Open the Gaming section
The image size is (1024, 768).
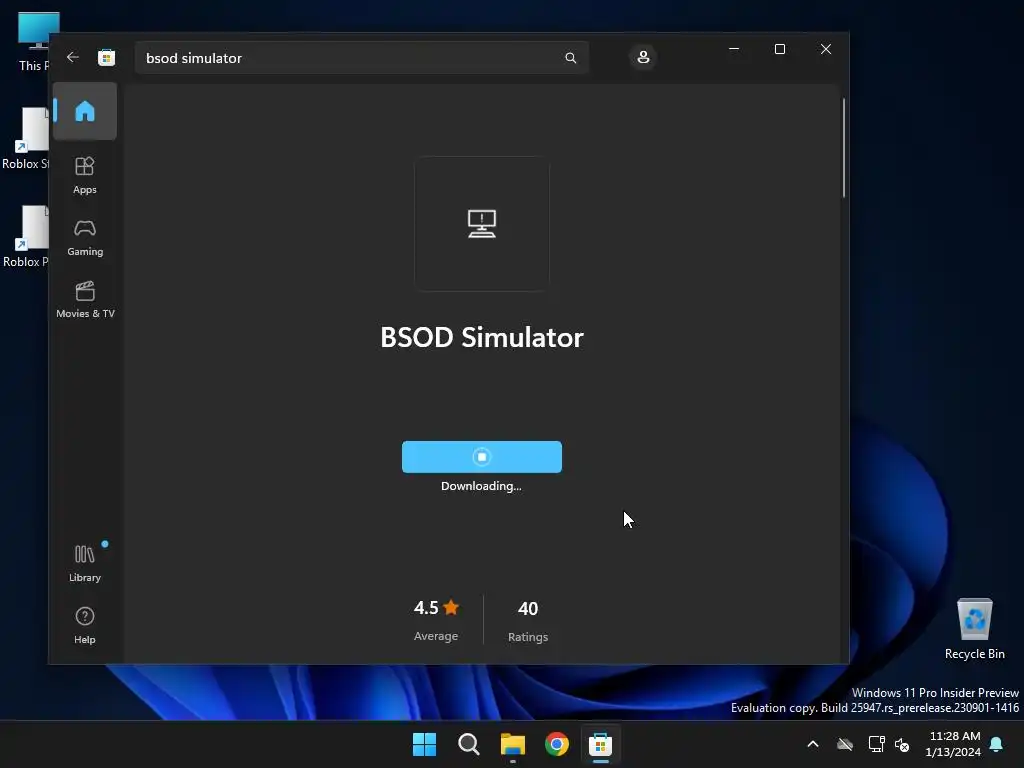click(x=85, y=238)
